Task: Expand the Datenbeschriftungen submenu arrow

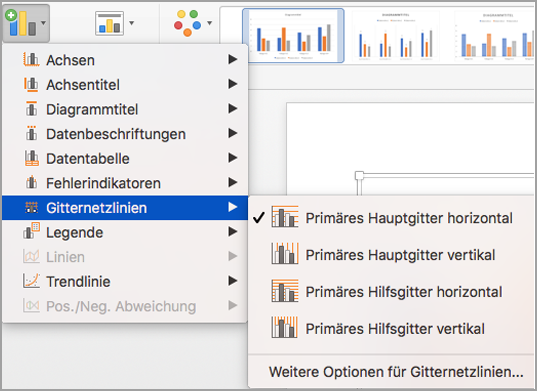Action: coord(233,133)
